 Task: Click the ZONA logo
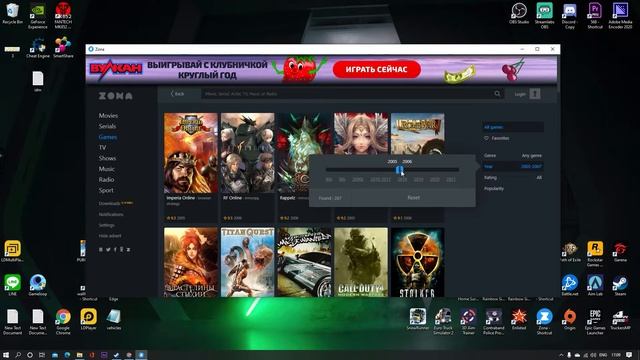point(116,96)
